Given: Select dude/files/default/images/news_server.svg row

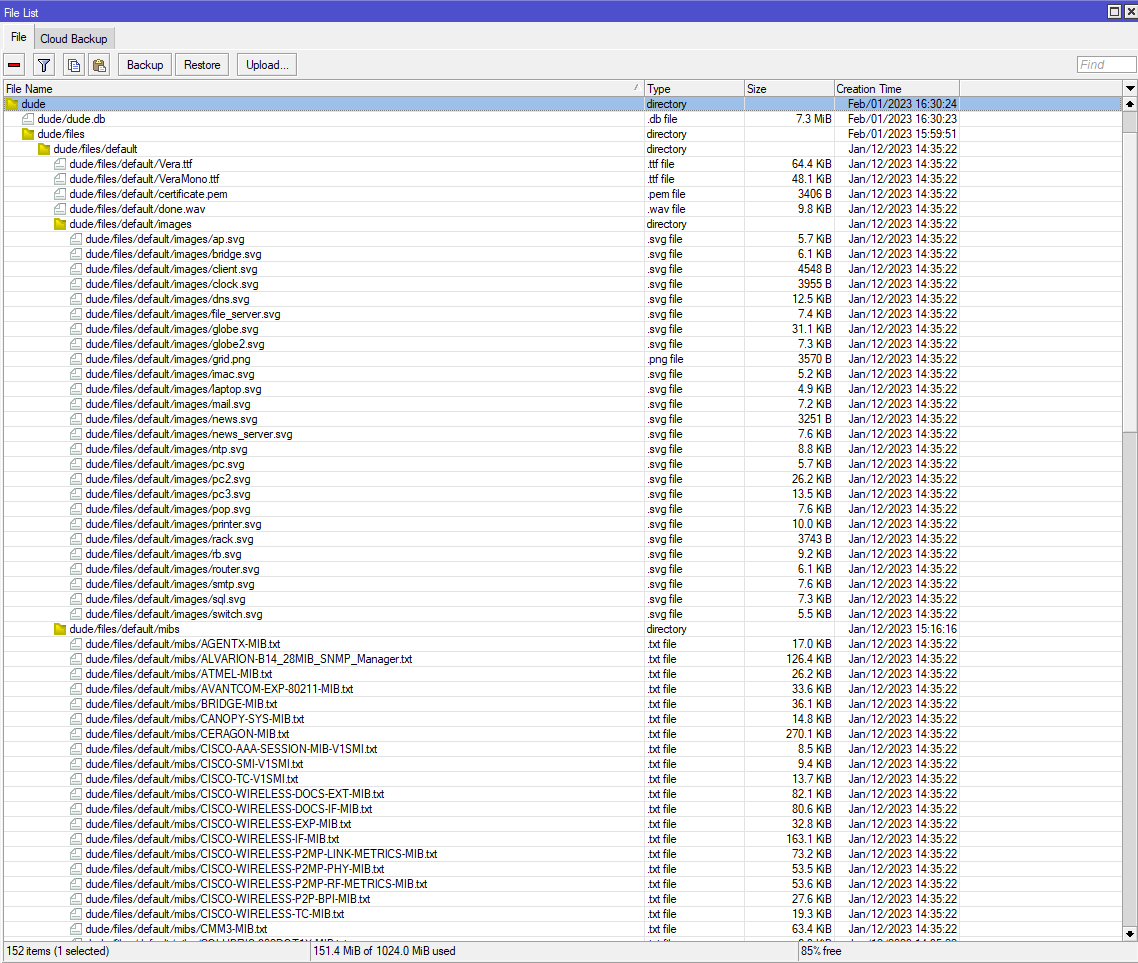Looking at the screenshot, I should tap(562, 434).
